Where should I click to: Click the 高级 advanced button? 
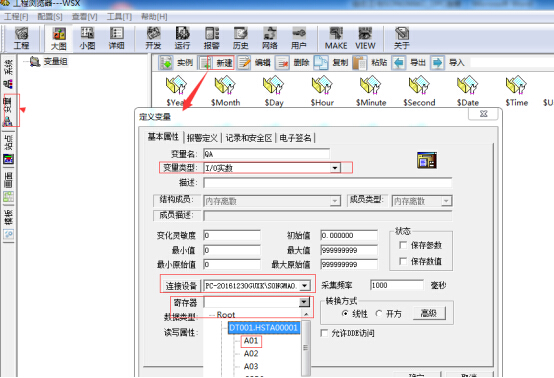[429, 313]
